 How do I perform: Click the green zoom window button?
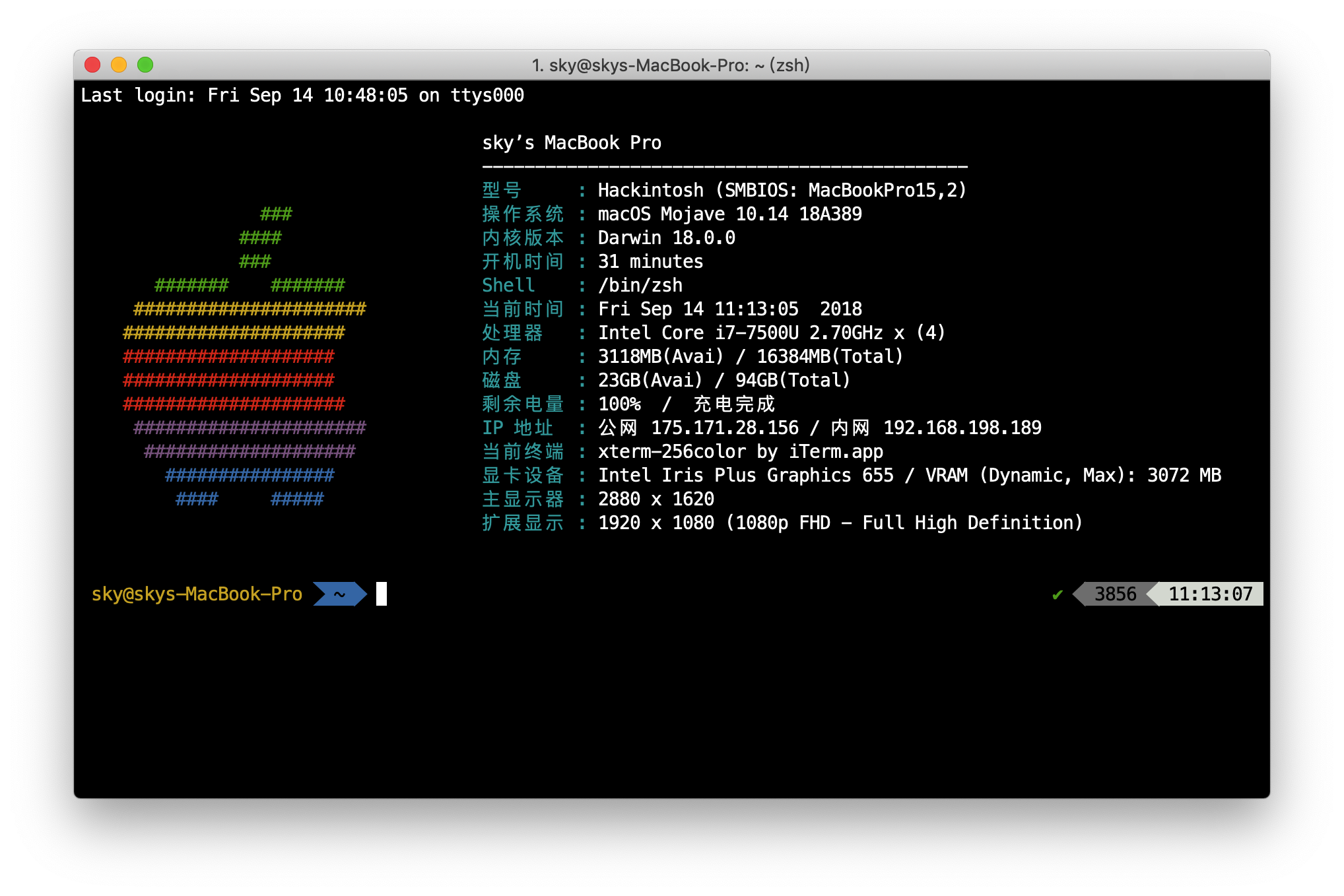point(145,65)
